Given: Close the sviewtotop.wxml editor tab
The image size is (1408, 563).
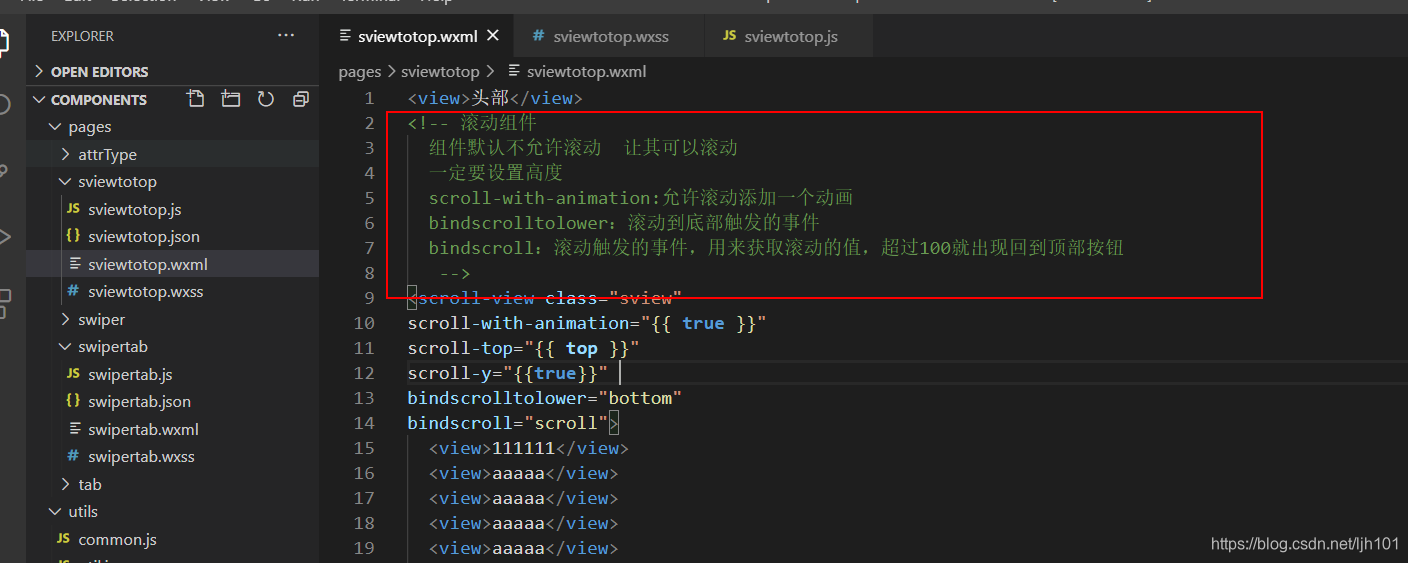Looking at the screenshot, I should tap(493, 36).
